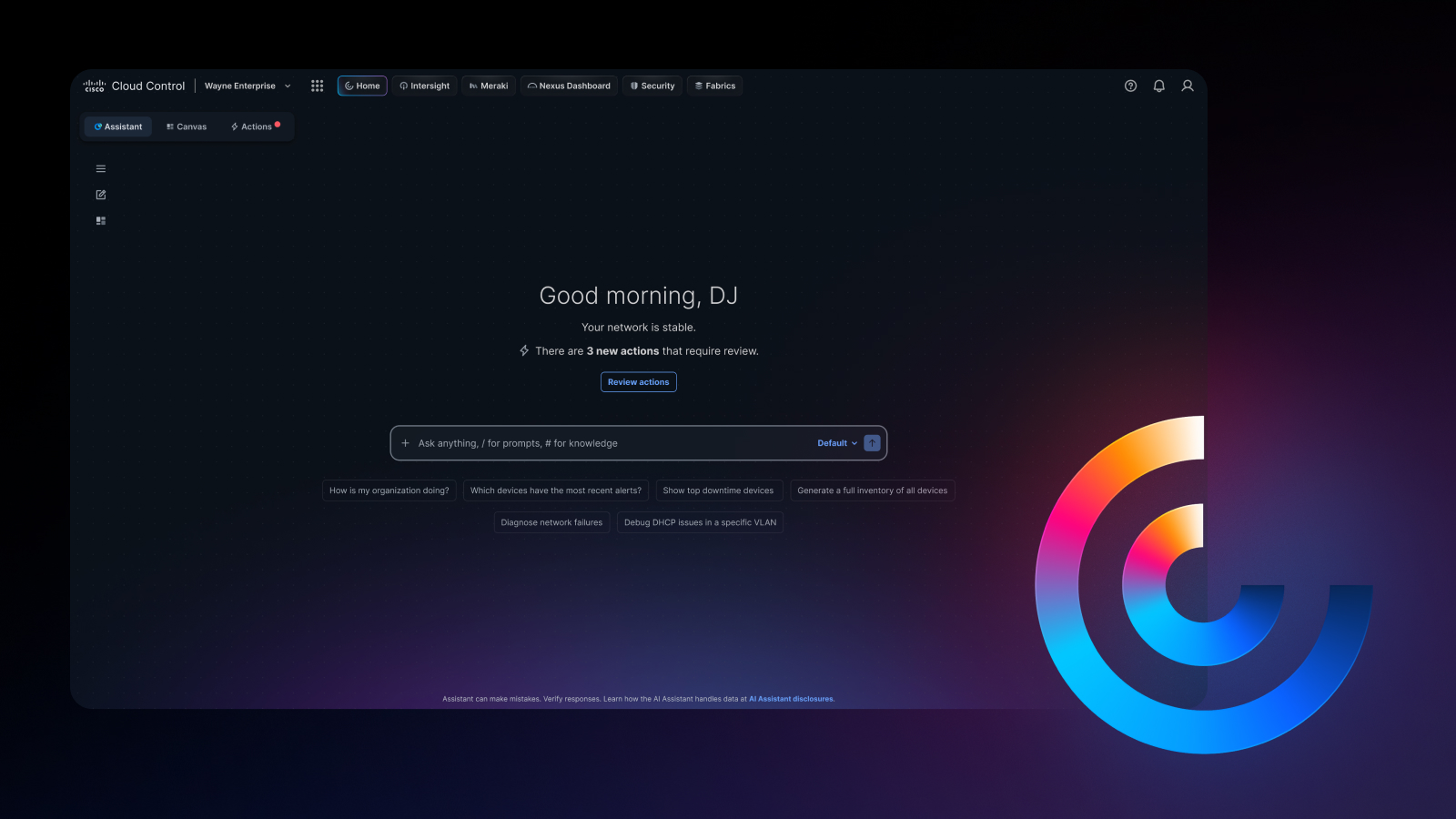Open the Meraki tab

(x=489, y=86)
